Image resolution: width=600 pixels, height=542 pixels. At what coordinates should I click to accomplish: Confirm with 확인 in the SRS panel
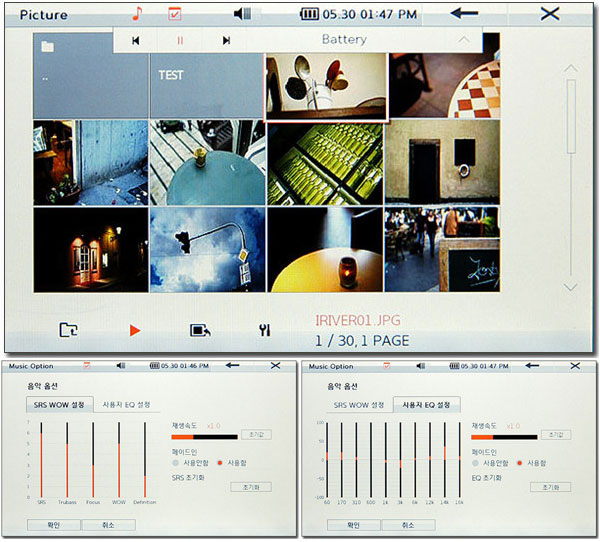point(54,525)
